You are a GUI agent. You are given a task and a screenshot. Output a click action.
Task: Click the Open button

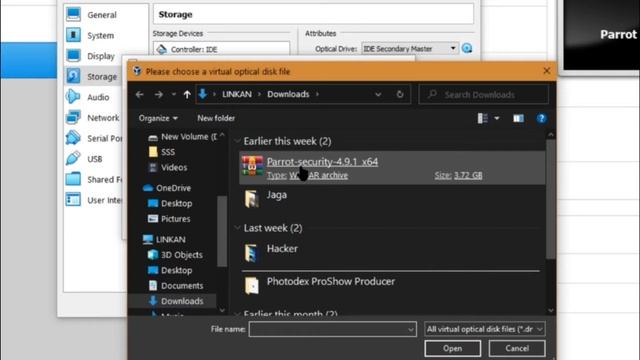(x=453, y=349)
